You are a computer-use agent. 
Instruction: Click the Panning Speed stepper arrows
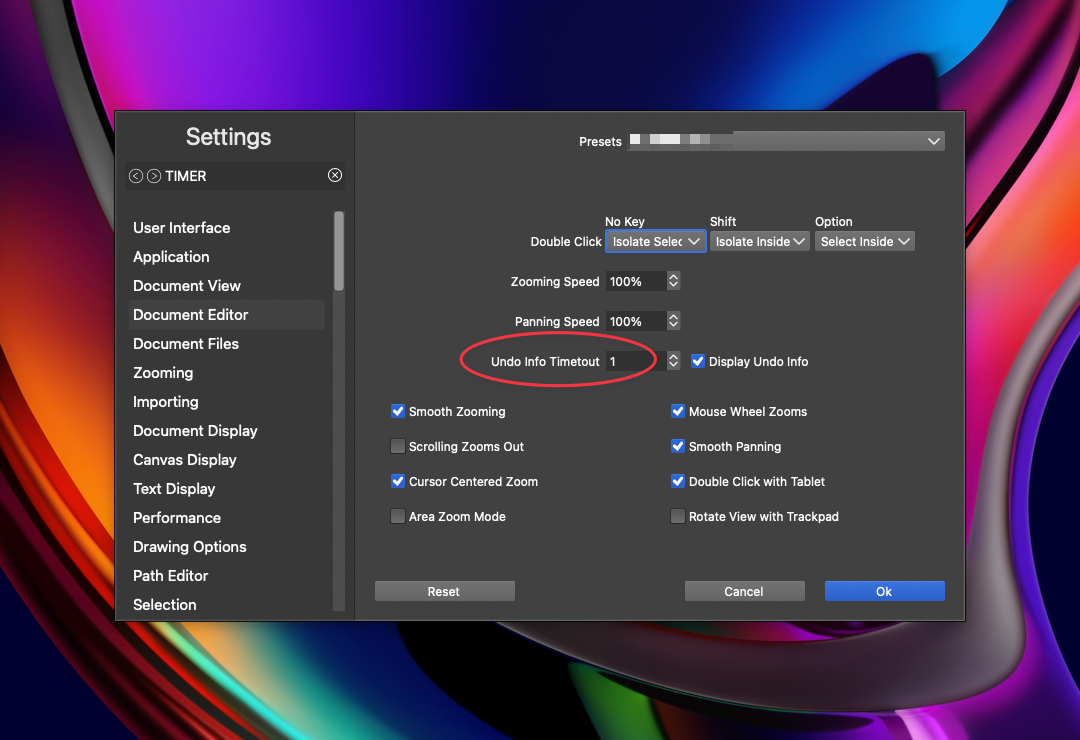coord(674,321)
